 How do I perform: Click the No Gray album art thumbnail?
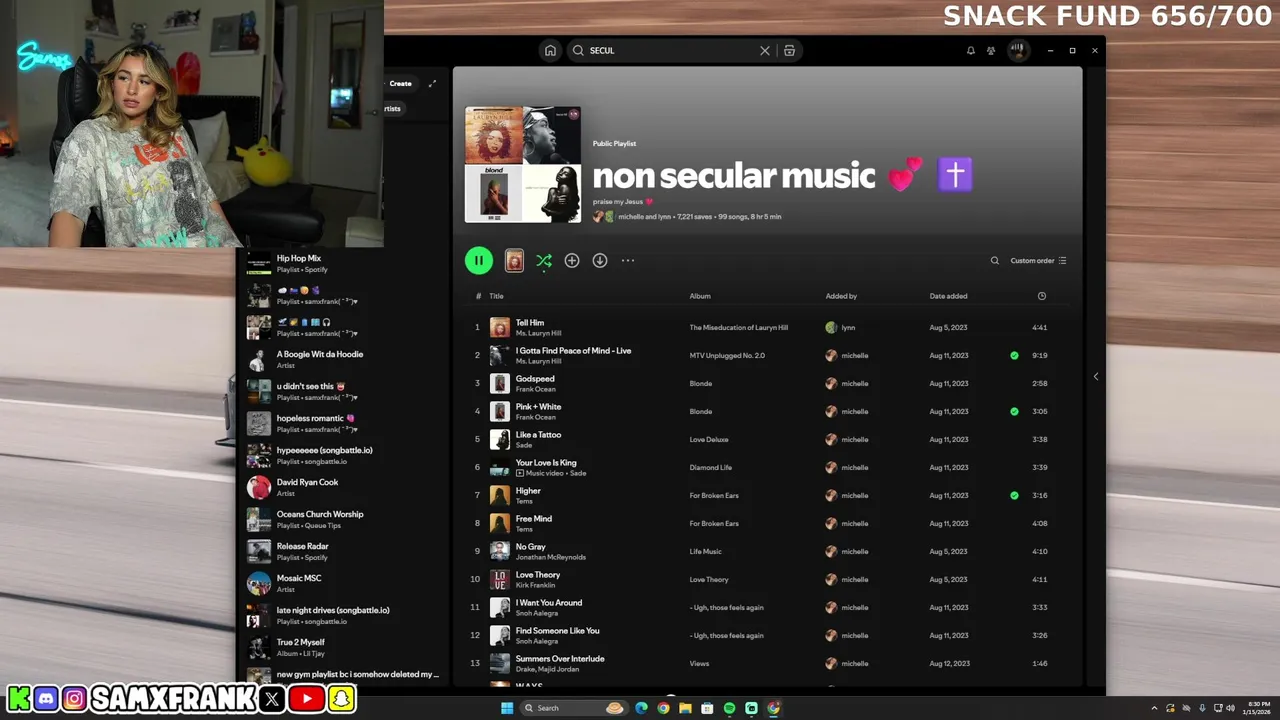500,551
